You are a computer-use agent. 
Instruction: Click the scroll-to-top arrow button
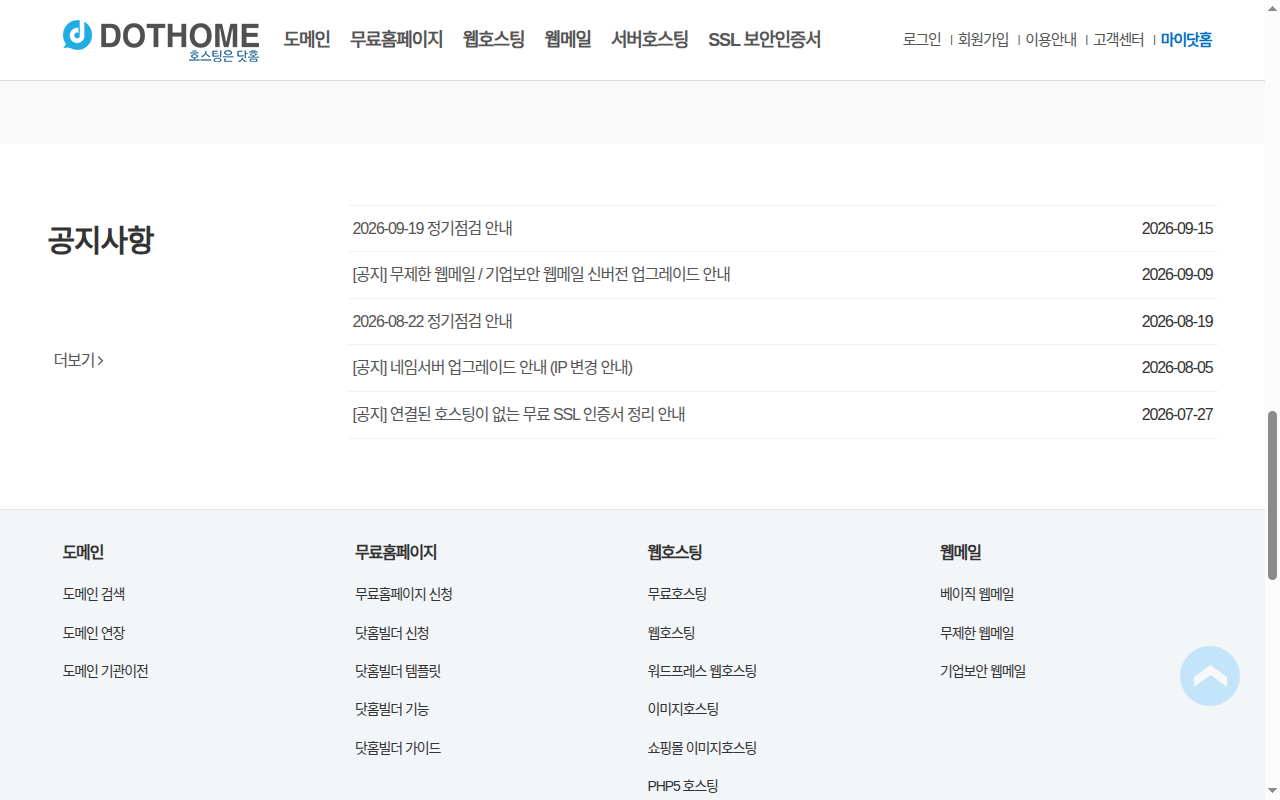click(1210, 676)
